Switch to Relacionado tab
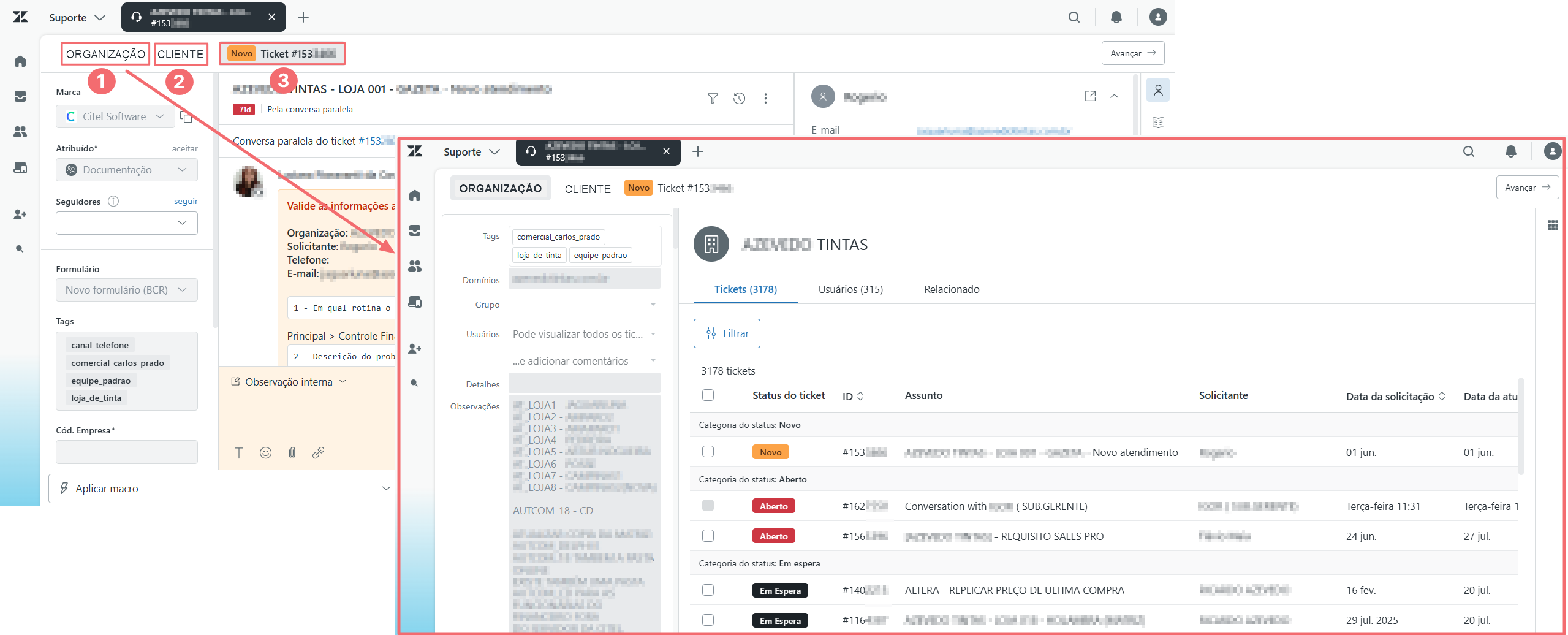The image size is (1568, 635). 952,289
